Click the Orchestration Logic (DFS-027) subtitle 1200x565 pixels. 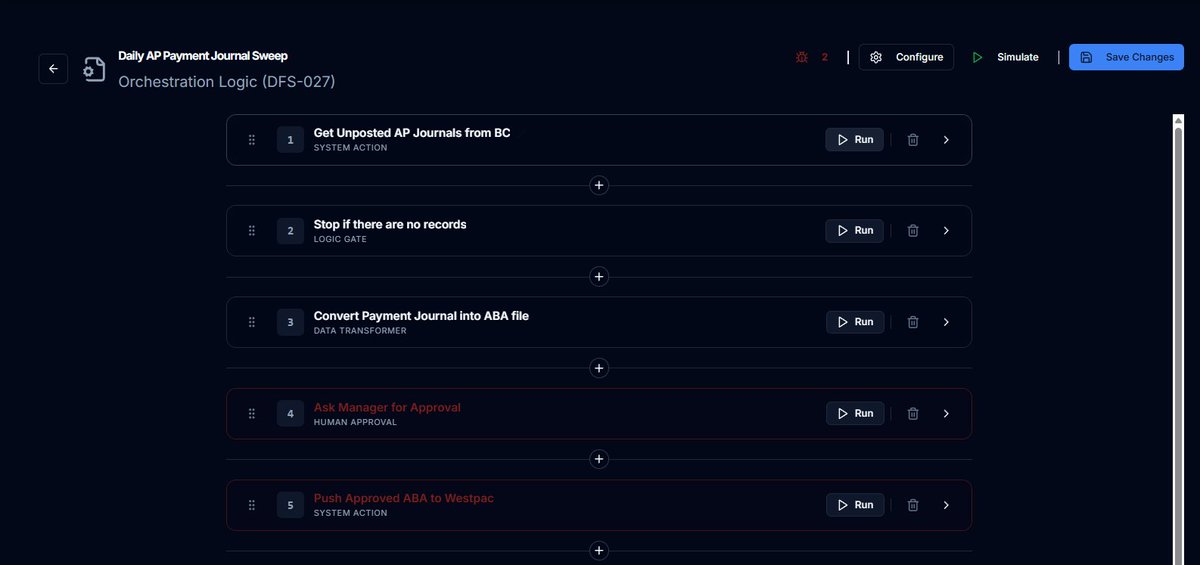tap(227, 82)
